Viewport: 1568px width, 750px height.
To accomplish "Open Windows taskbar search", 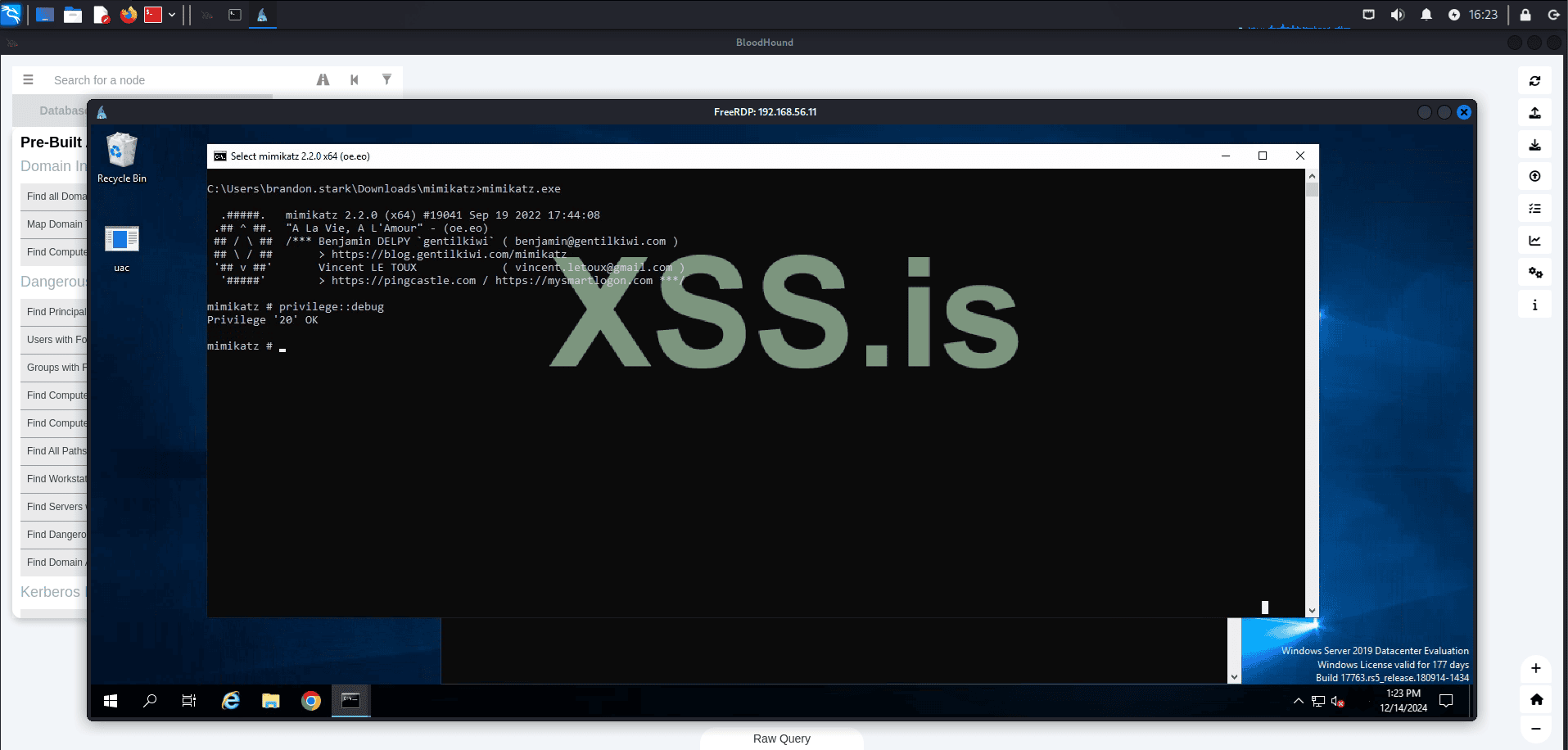I will coord(150,701).
